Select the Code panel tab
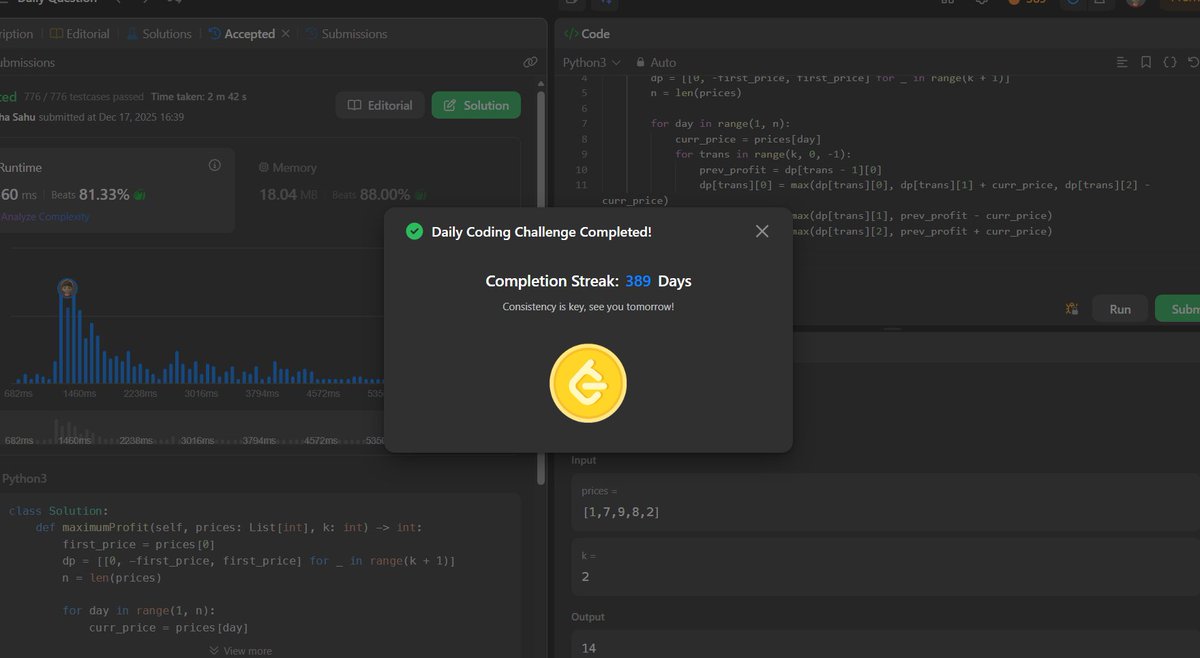This screenshot has height=658, width=1200. 587,33
